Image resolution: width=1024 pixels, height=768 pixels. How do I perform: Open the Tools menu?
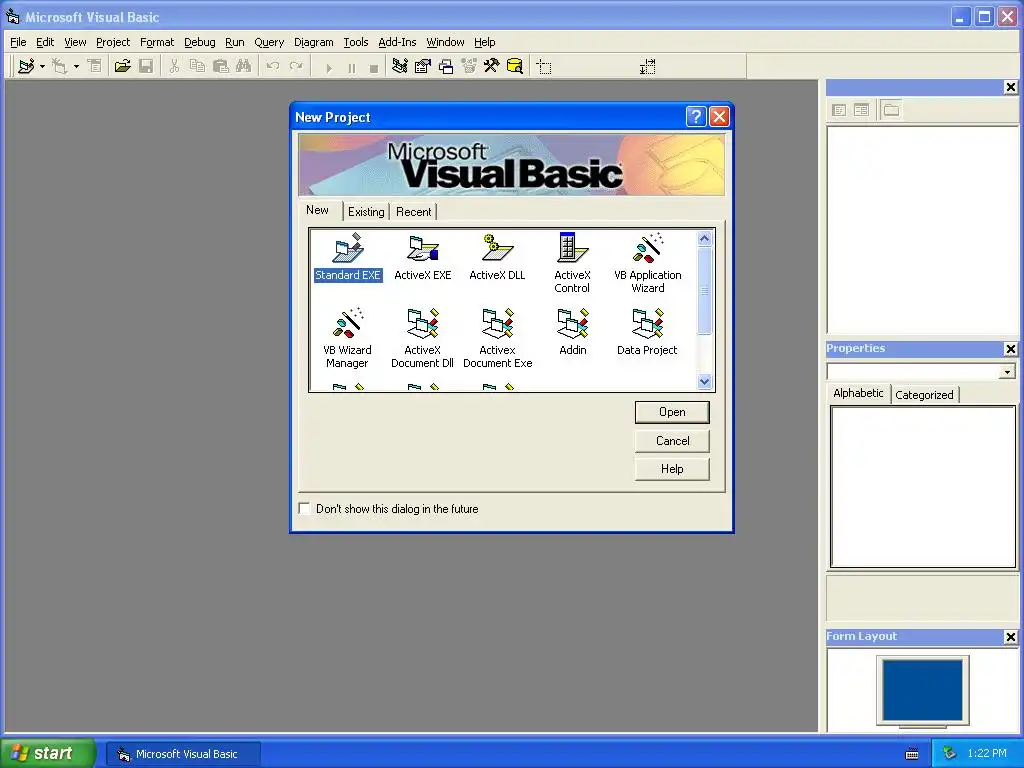click(356, 42)
